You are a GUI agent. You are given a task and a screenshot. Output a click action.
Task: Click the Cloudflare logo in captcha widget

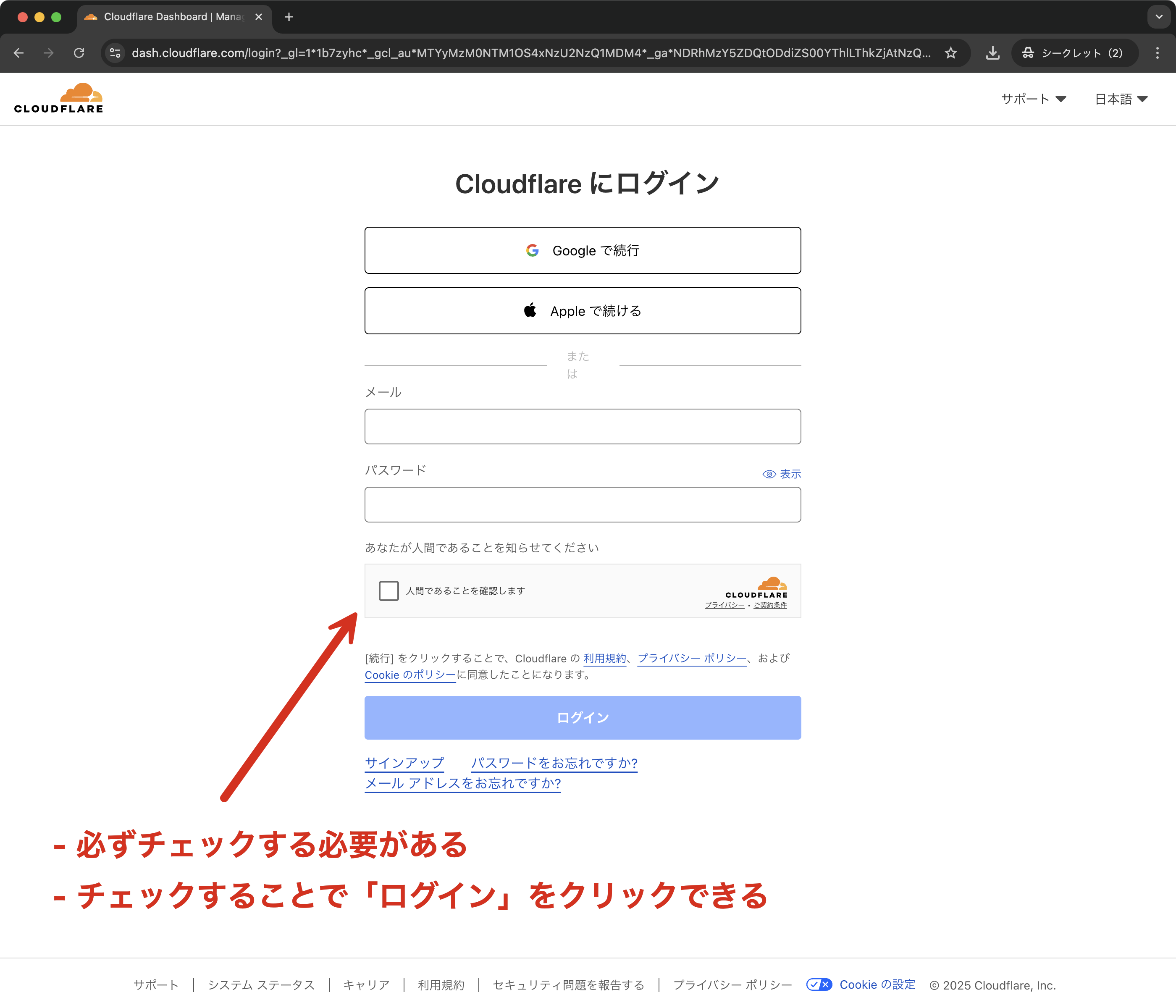[756, 588]
